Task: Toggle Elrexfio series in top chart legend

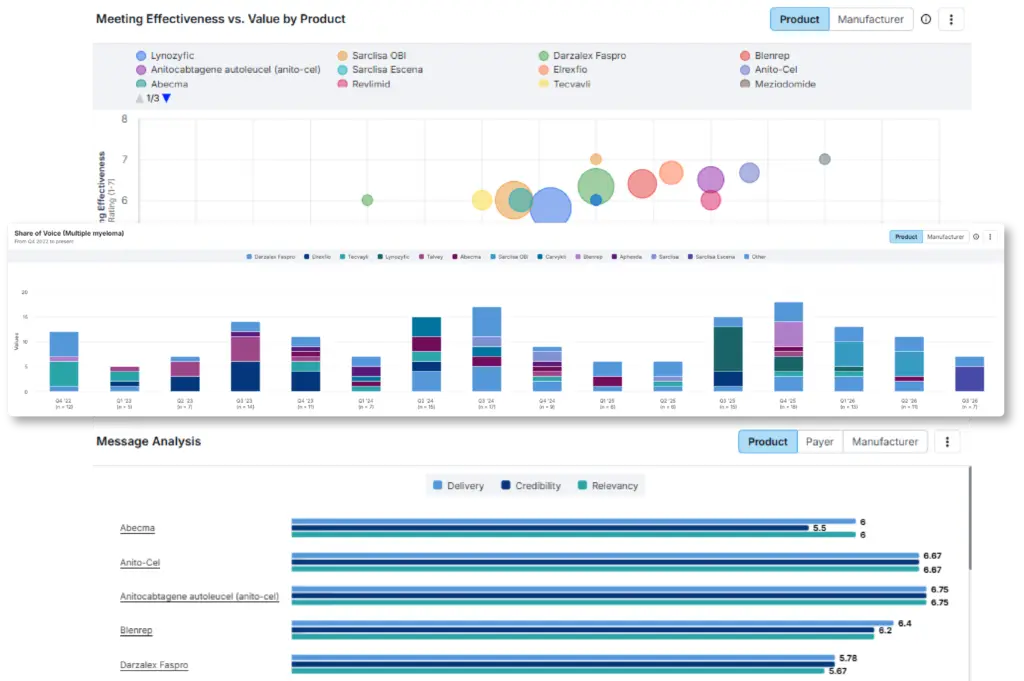Action: (x=563, y=69)
